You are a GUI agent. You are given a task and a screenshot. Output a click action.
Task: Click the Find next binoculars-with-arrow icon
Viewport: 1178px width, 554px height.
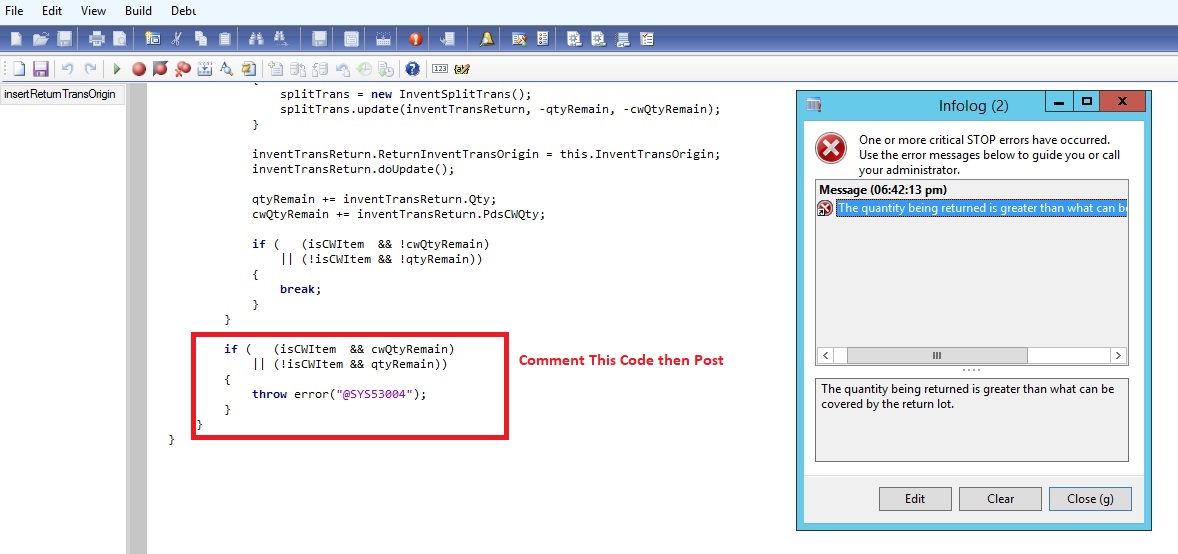281,38
